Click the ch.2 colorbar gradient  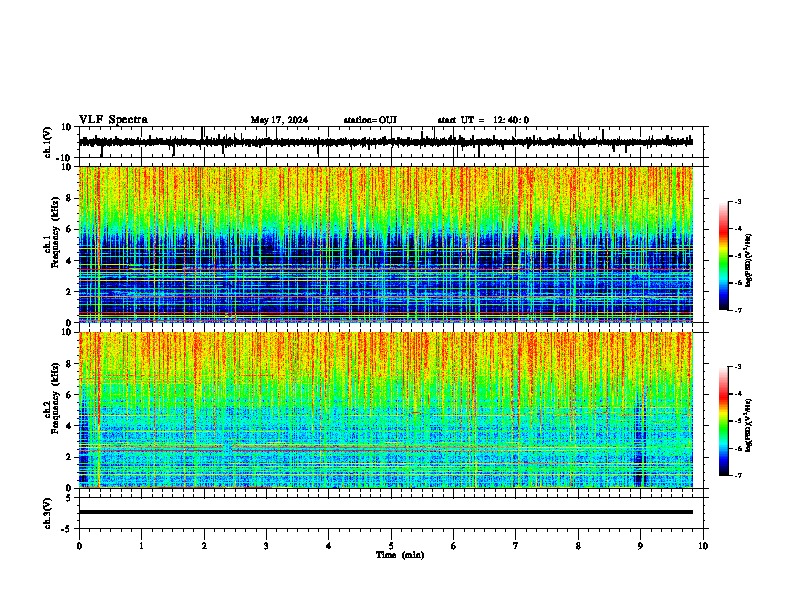click(723, 421)
